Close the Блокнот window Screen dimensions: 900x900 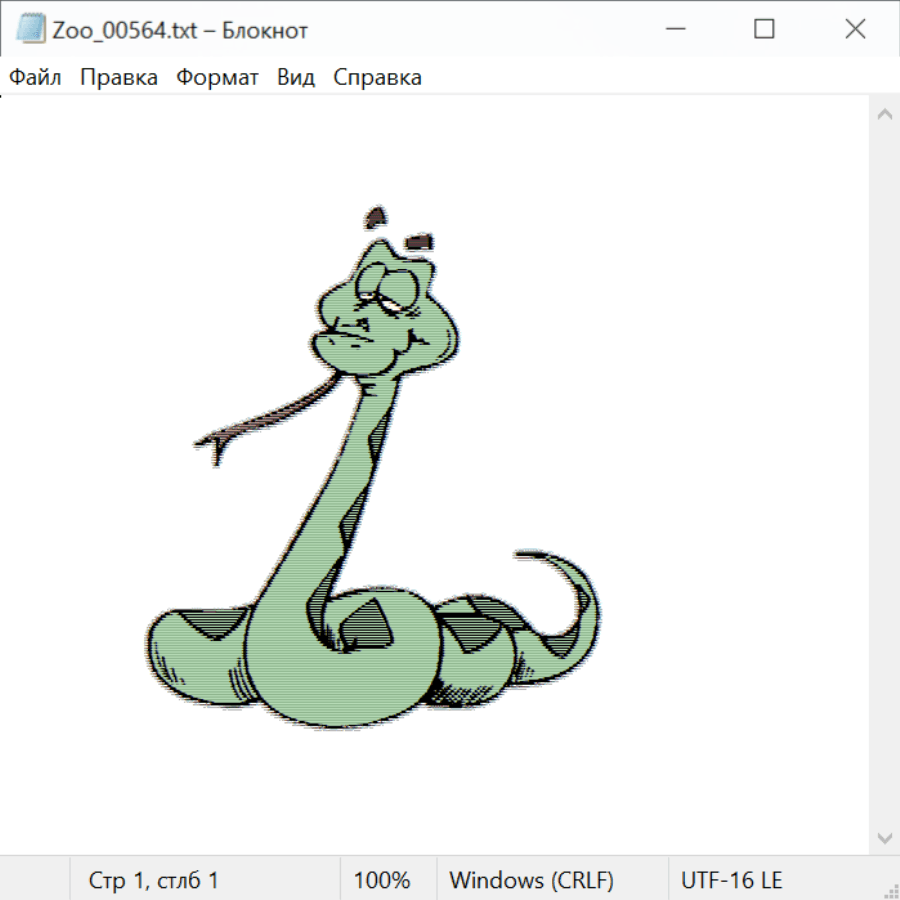tap(855, 30)
